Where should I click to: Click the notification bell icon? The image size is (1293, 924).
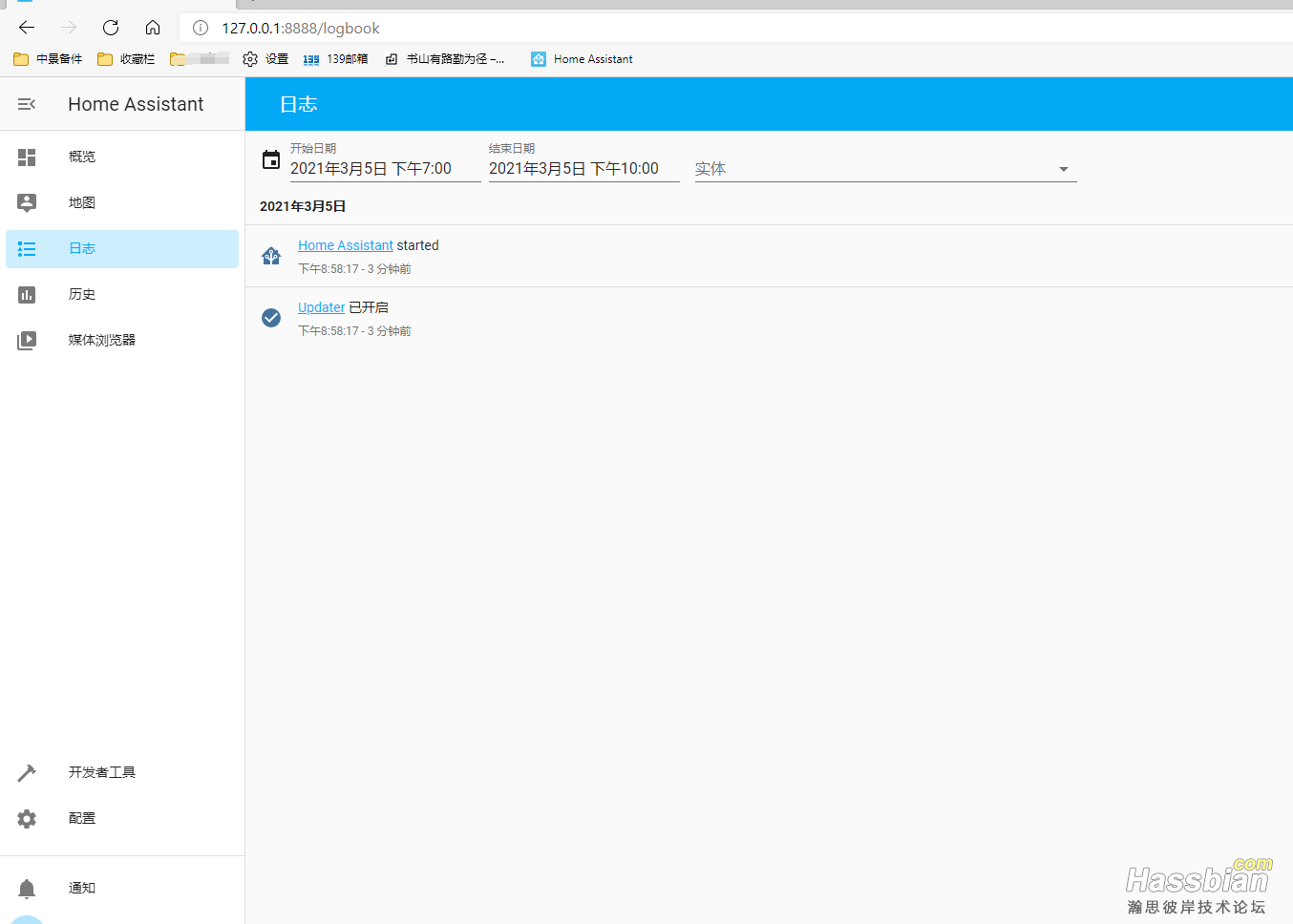(x=27, y=889)
